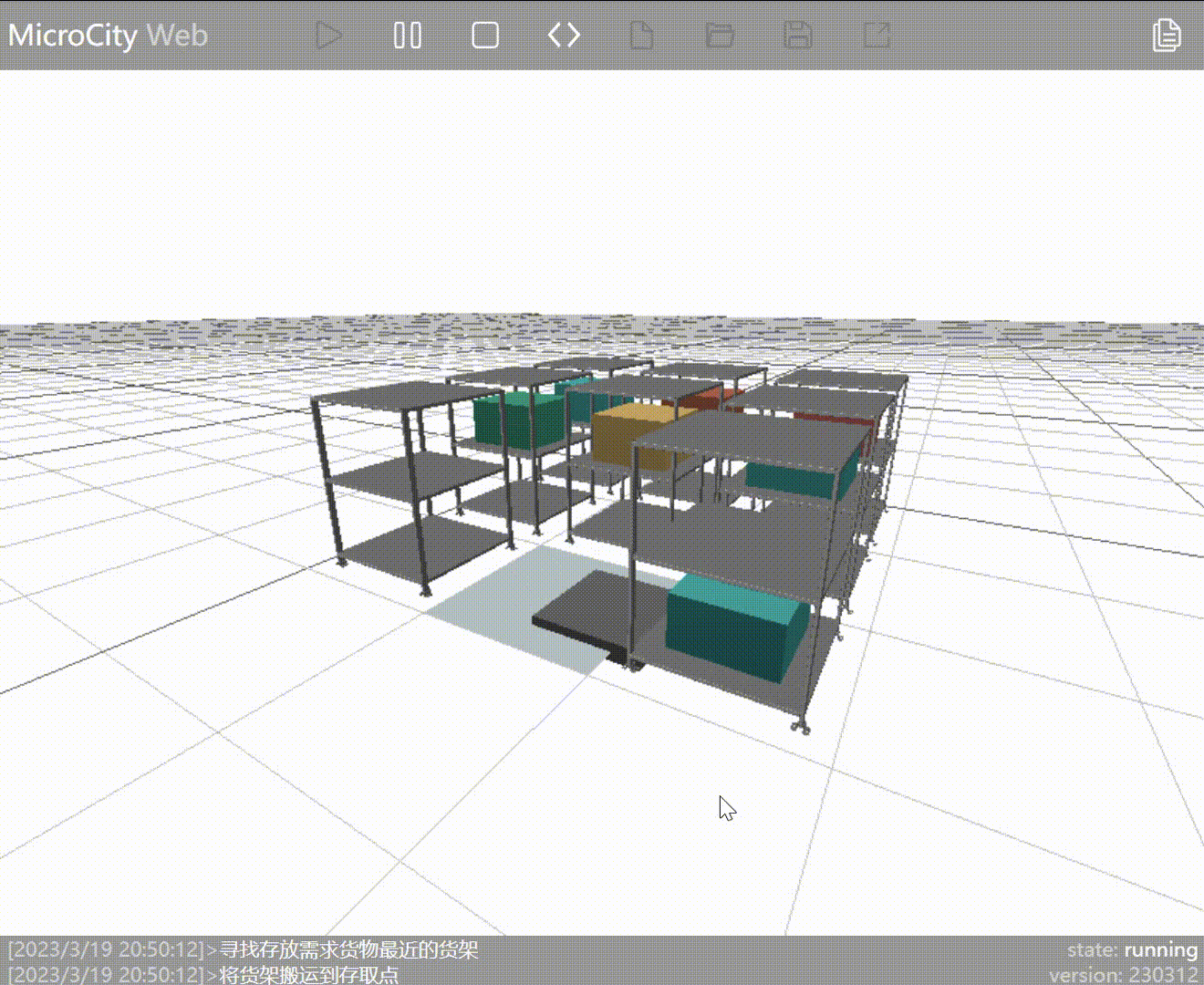Click the teal box on the top shelf
The image size is (1204, 985).
(x=801, y=471)
